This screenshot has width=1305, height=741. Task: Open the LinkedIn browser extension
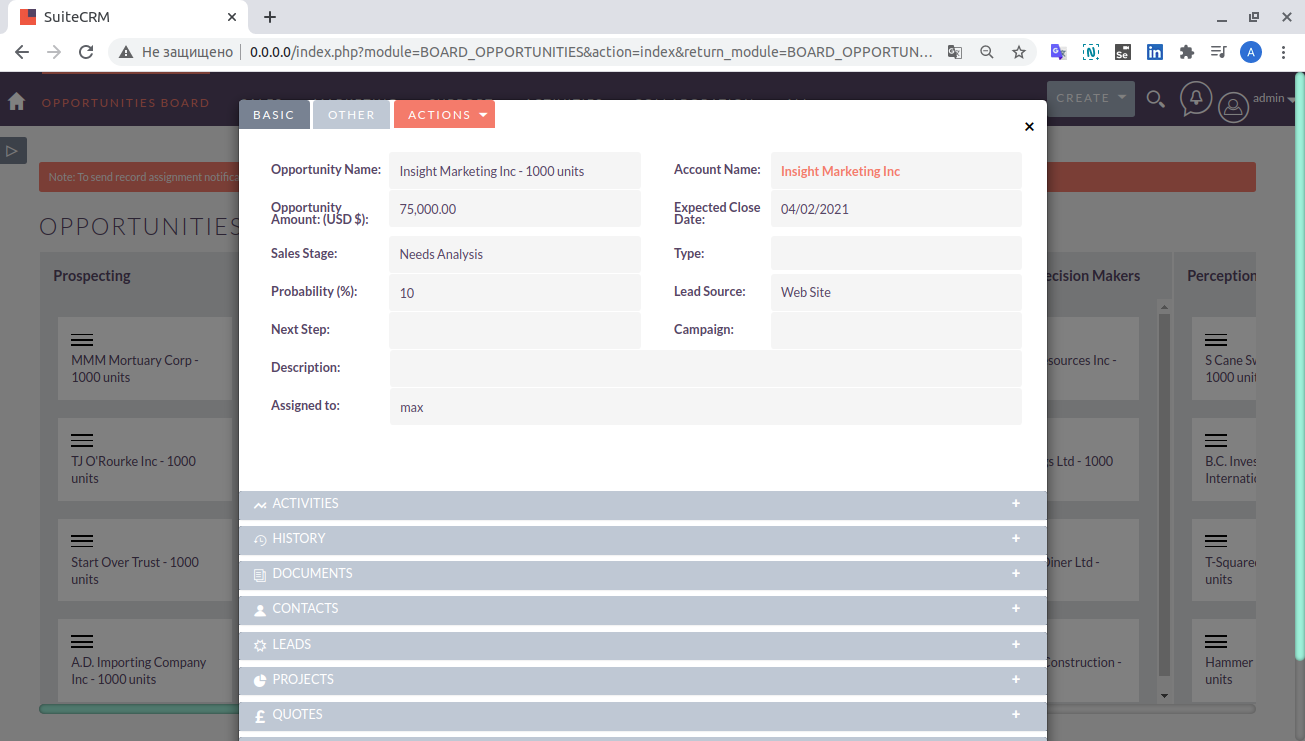tap(1155, 52)
